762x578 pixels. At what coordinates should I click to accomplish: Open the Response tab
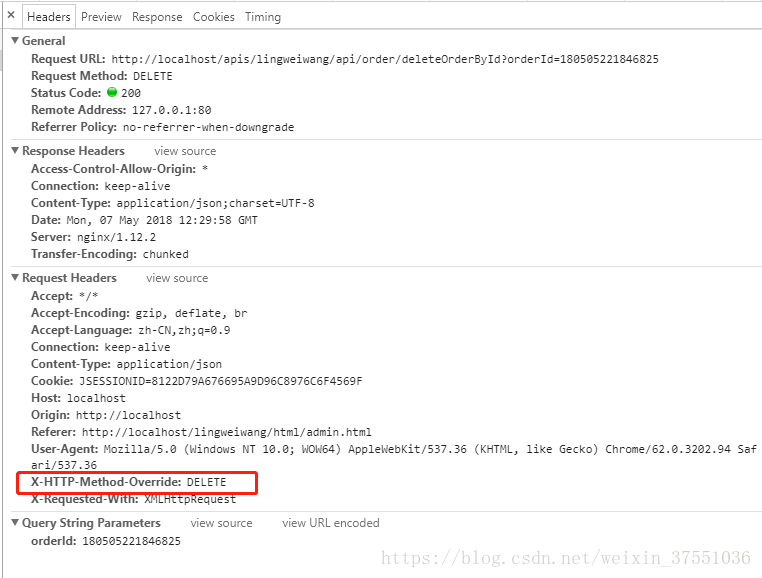click(x=157, y=17)
